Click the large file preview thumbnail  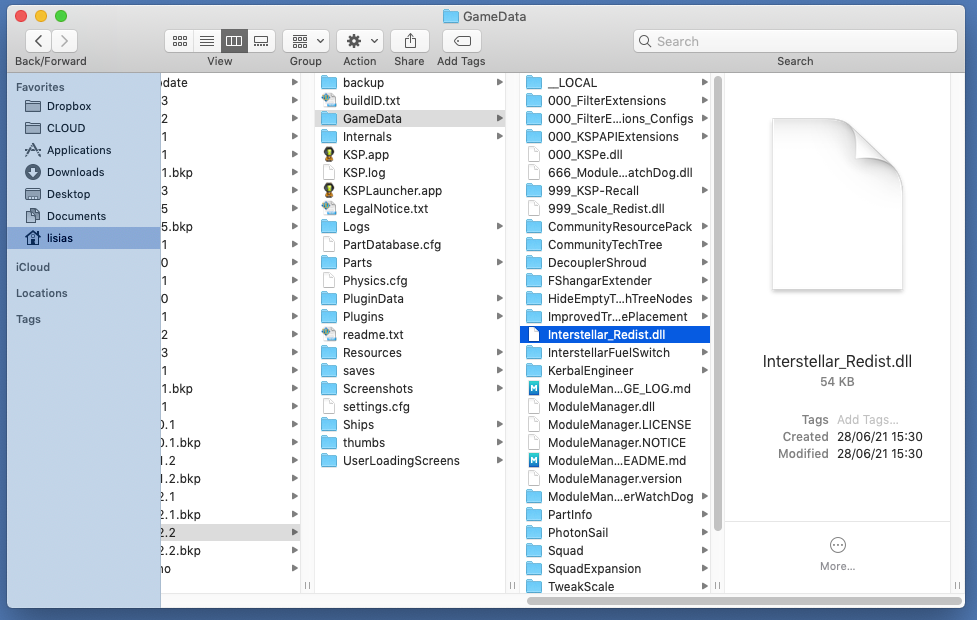point(837,204)
